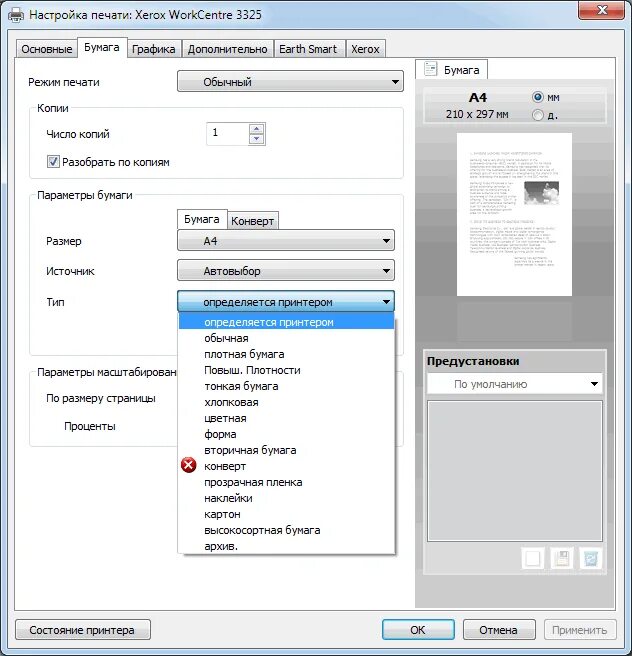This screenshot has height=656, width=632.
Task: Click the save preset floppy disk icon
Action: pyautogui.click(x=561, y=558)
